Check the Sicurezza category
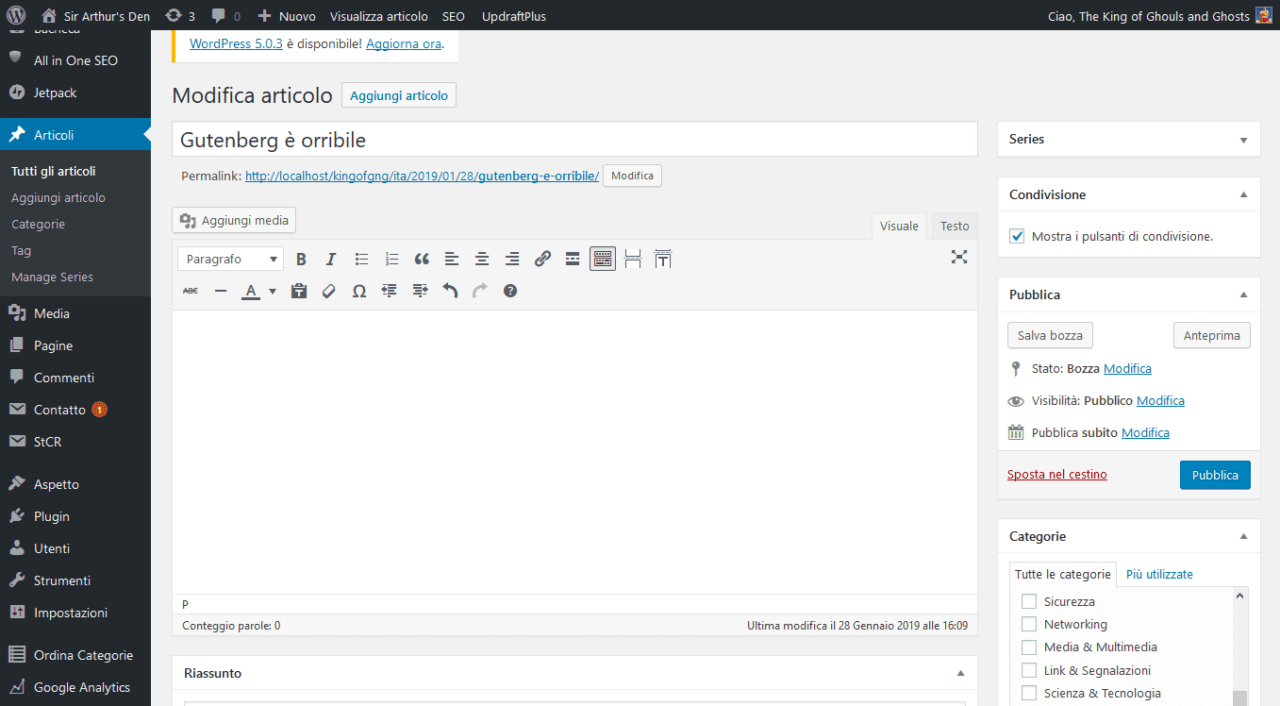1280x706 pixels. [1028, 602]
